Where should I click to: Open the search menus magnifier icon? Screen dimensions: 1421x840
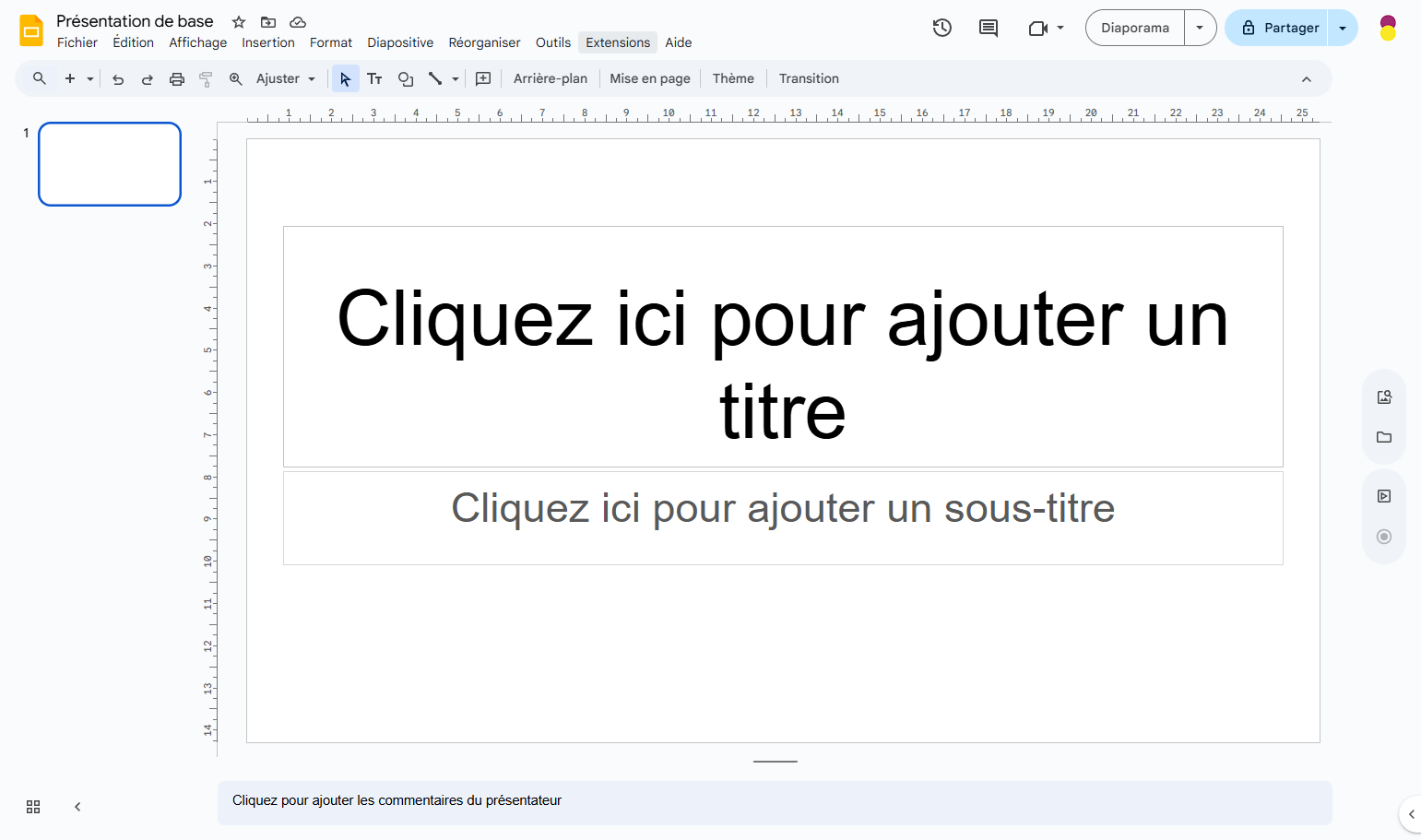pos(40,78)
